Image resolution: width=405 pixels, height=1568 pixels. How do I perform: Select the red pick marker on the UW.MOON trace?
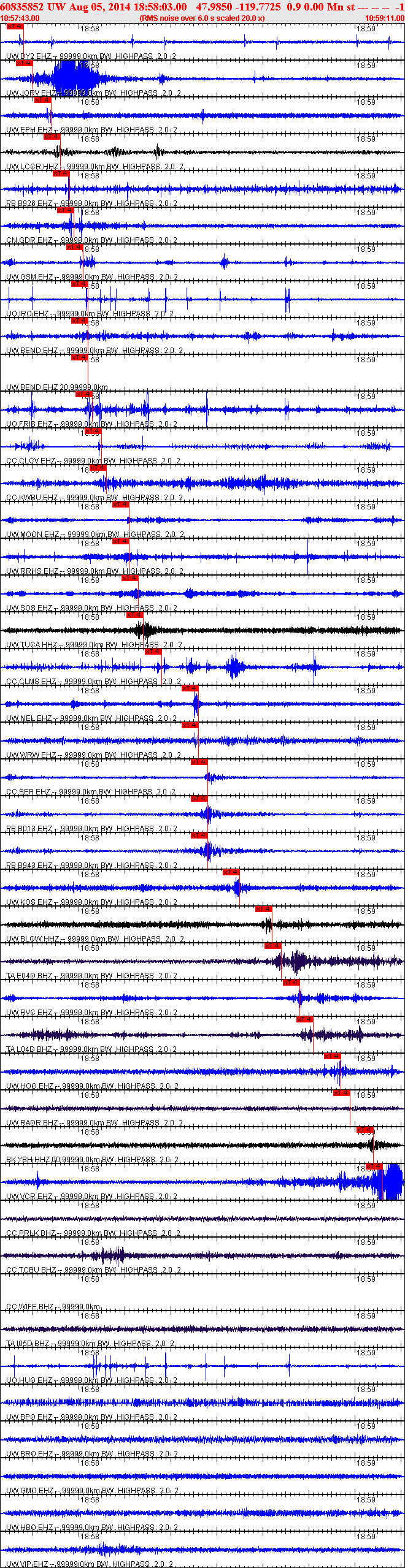pos(120,504)
